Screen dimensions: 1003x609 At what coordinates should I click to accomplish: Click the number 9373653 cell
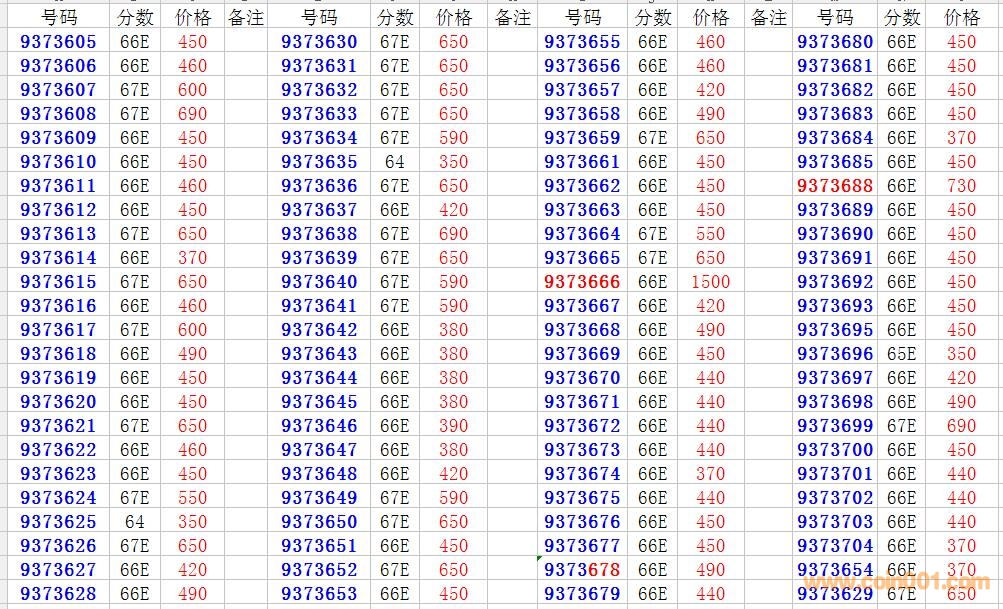point(319,594)
